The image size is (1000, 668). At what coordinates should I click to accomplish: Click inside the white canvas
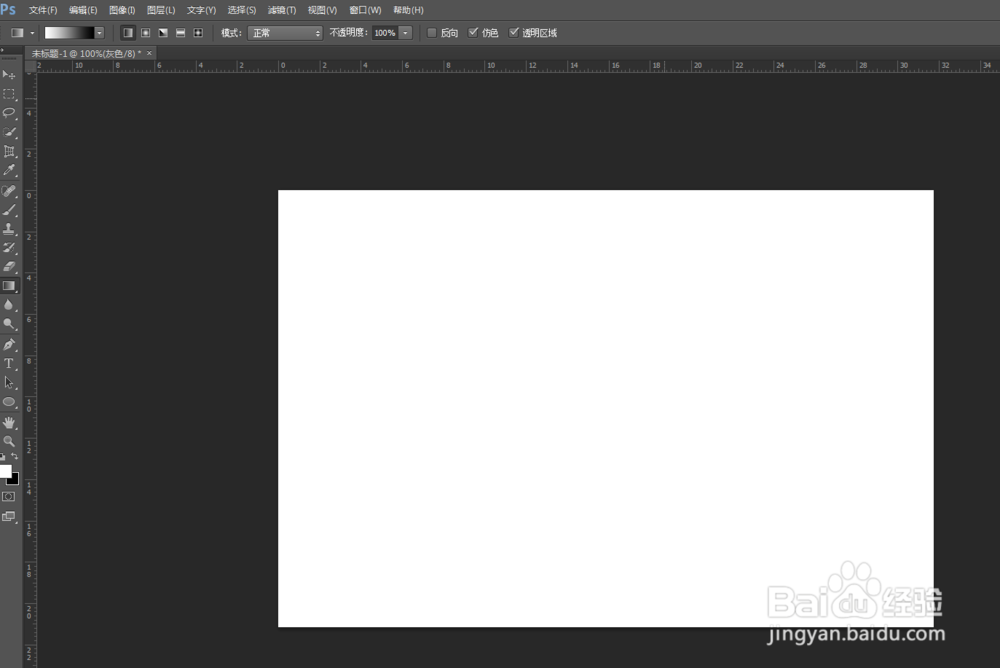point(606,408)
